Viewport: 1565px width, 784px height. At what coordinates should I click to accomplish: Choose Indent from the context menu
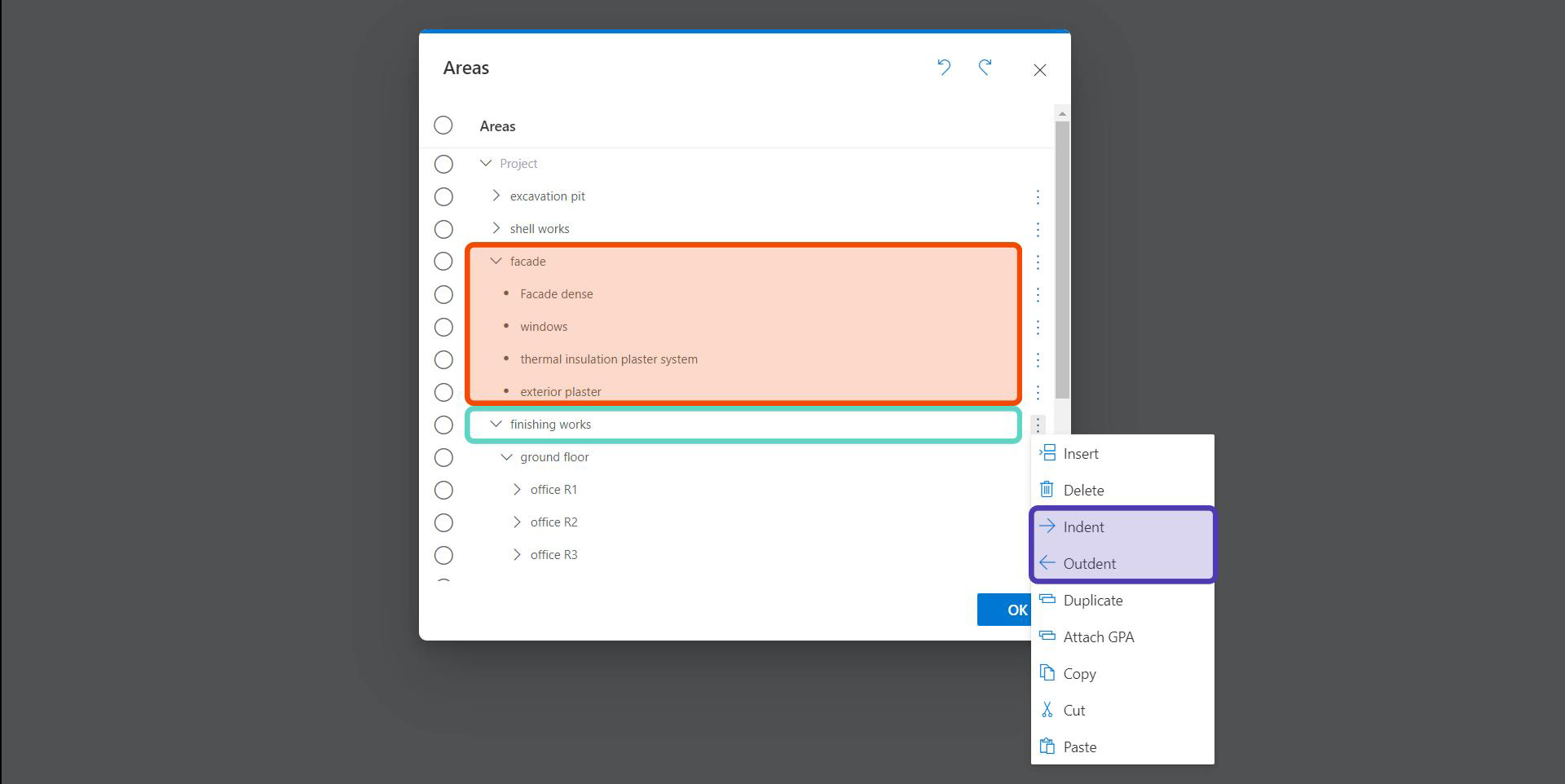click(x=1083, y=527)
